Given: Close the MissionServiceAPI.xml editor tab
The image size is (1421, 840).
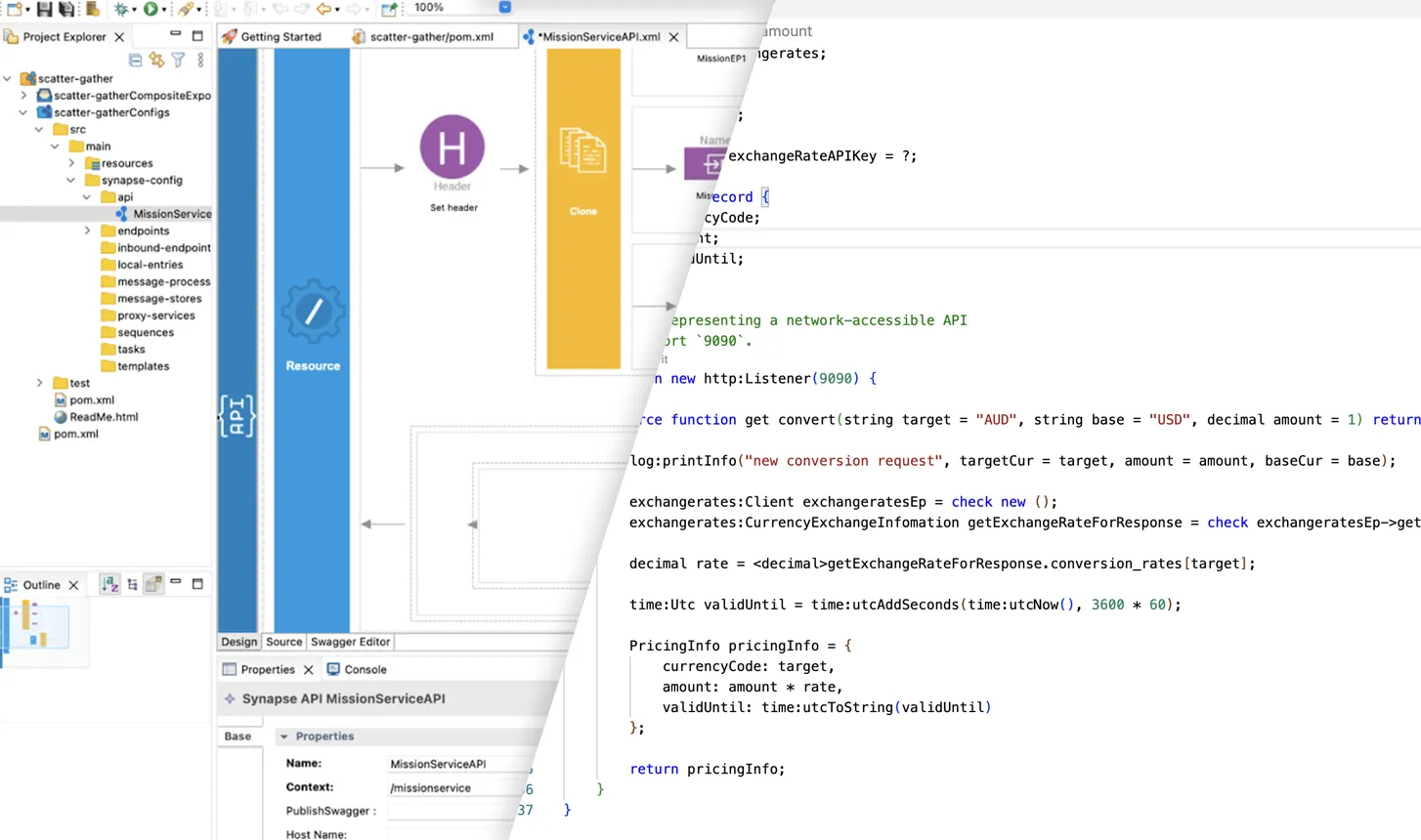Looking at the screenshot, I should tap(673, 37).
